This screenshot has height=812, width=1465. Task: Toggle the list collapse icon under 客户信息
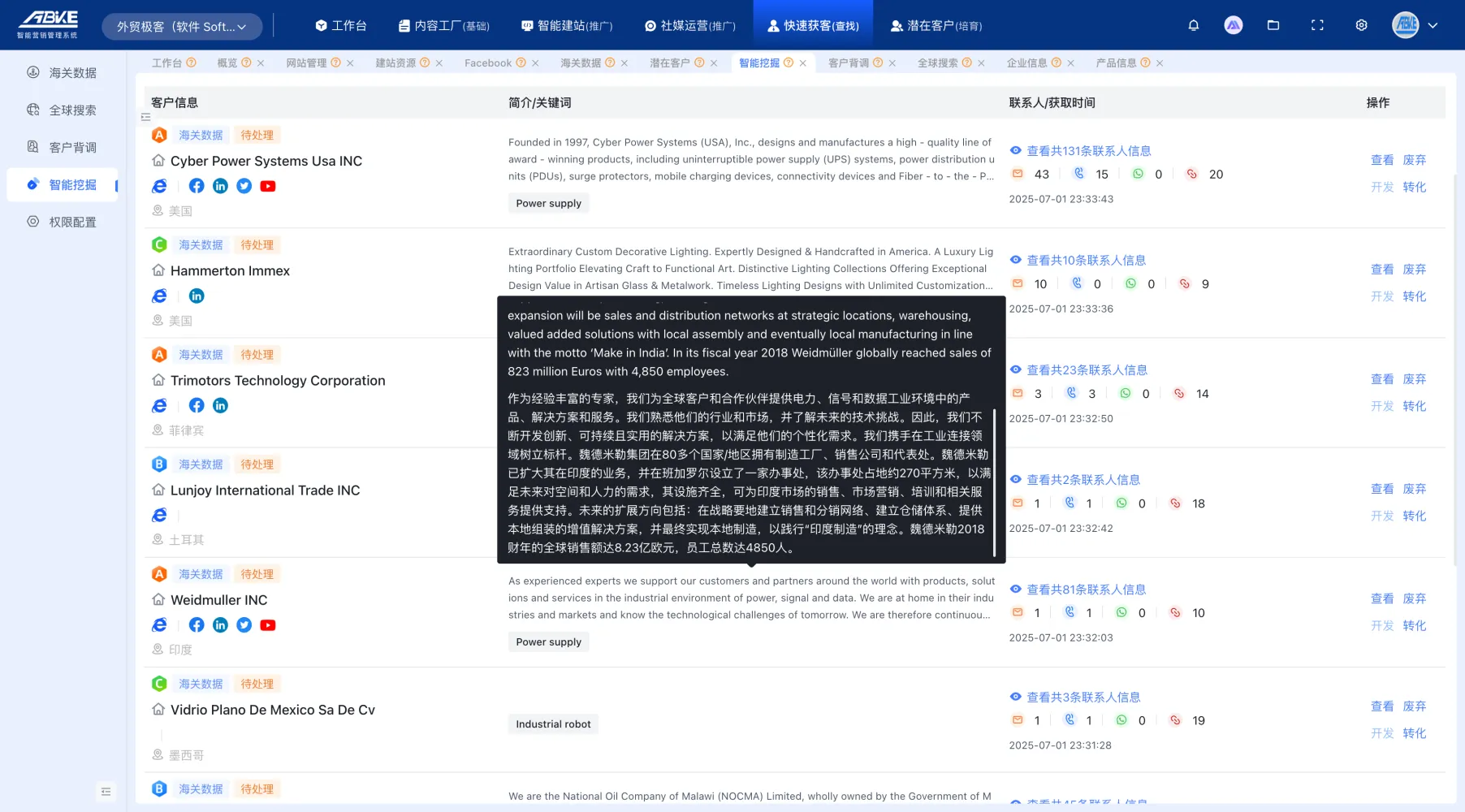pyautogui.click(x=146, y=118)
